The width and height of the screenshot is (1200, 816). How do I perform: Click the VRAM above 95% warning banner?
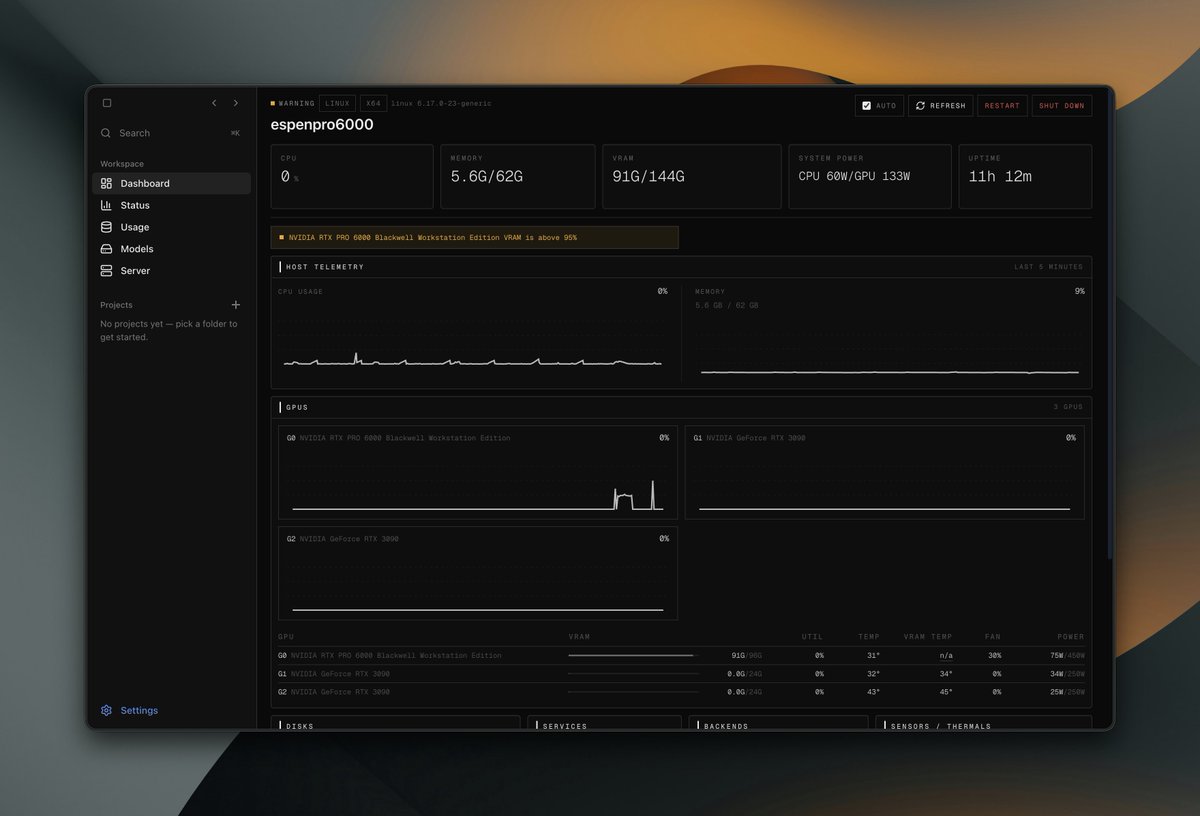point(475,237)
